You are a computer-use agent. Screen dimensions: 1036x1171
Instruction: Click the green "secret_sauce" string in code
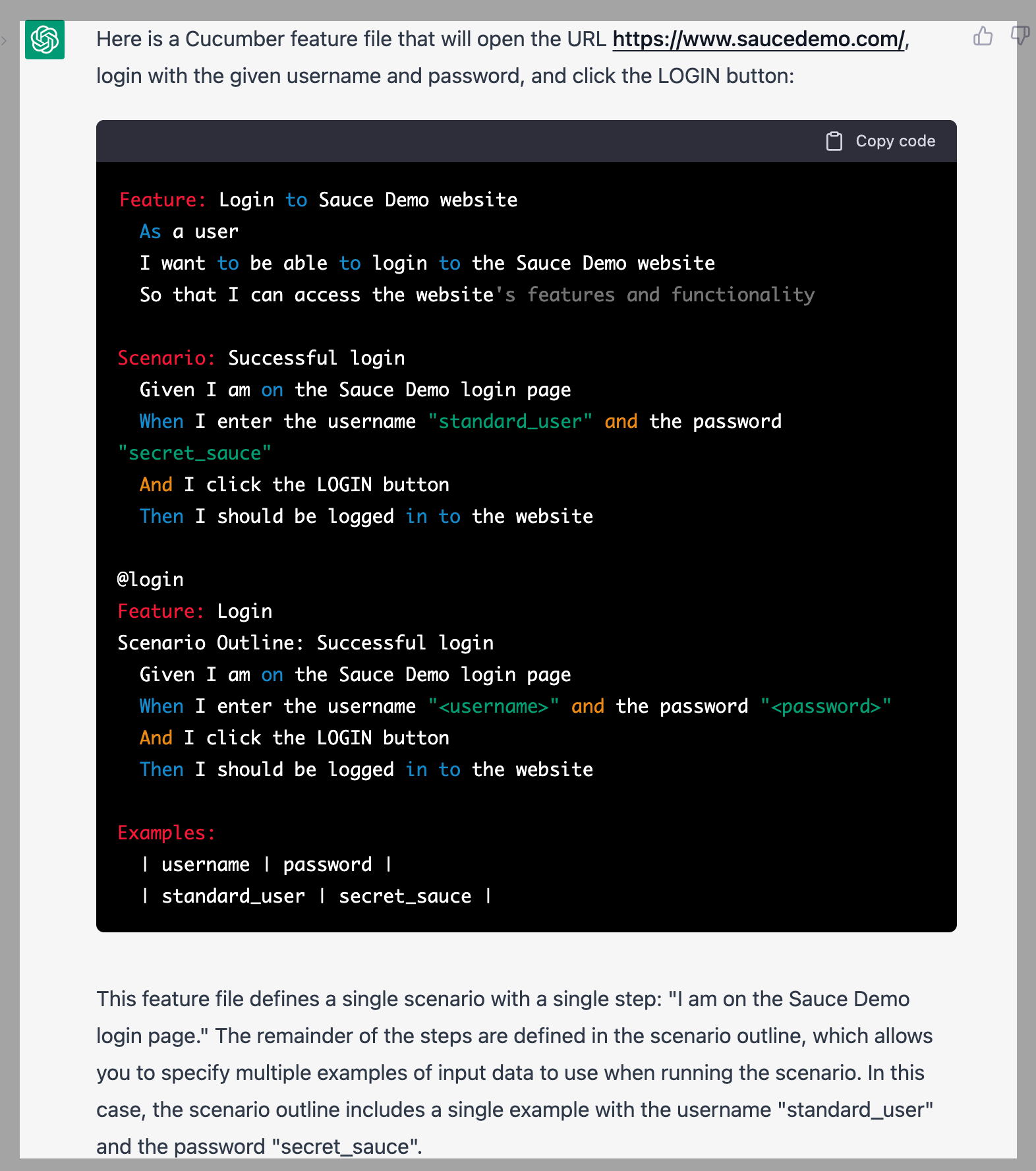pos(194,453)
